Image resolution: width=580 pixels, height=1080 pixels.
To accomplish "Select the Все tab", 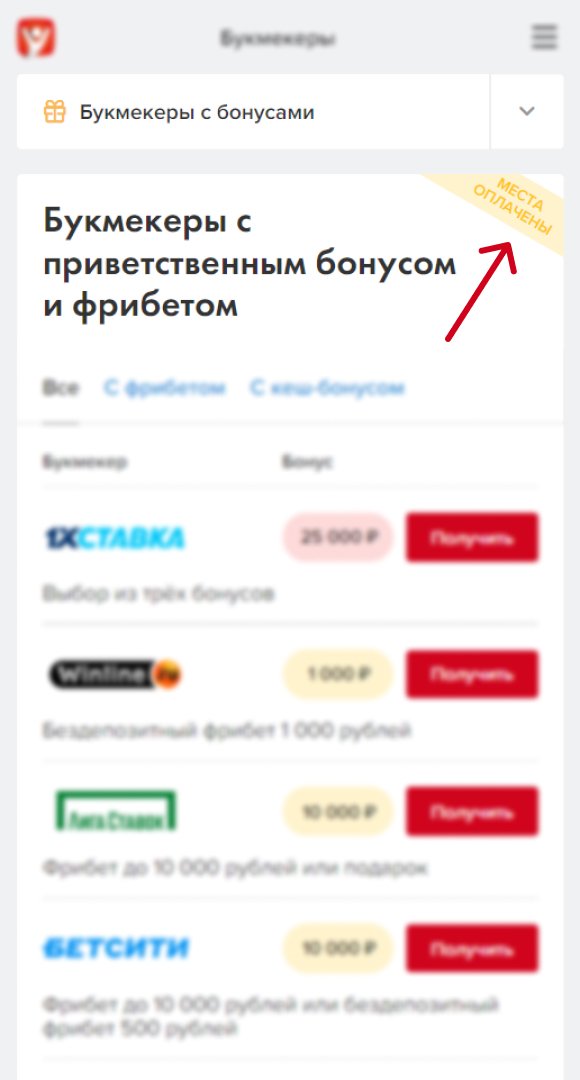I will 61,388.
